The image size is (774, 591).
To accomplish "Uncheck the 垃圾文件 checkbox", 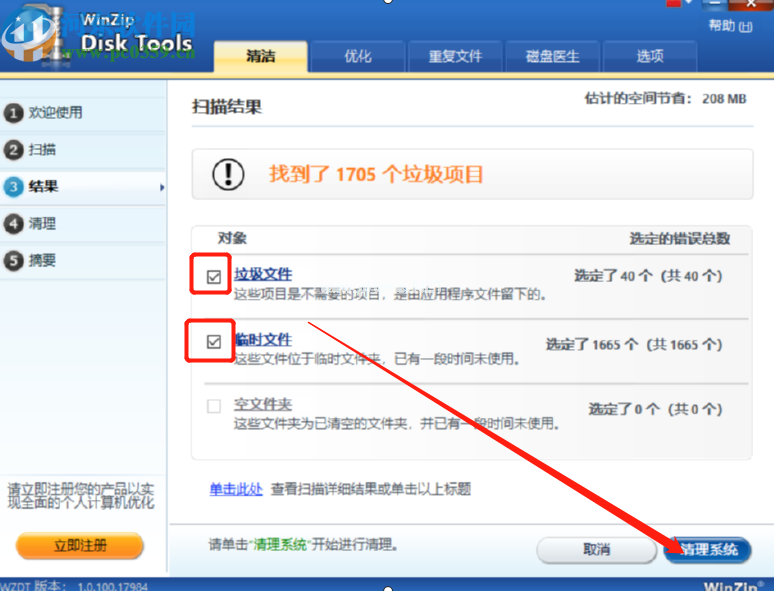I will (x=213, y=278).
